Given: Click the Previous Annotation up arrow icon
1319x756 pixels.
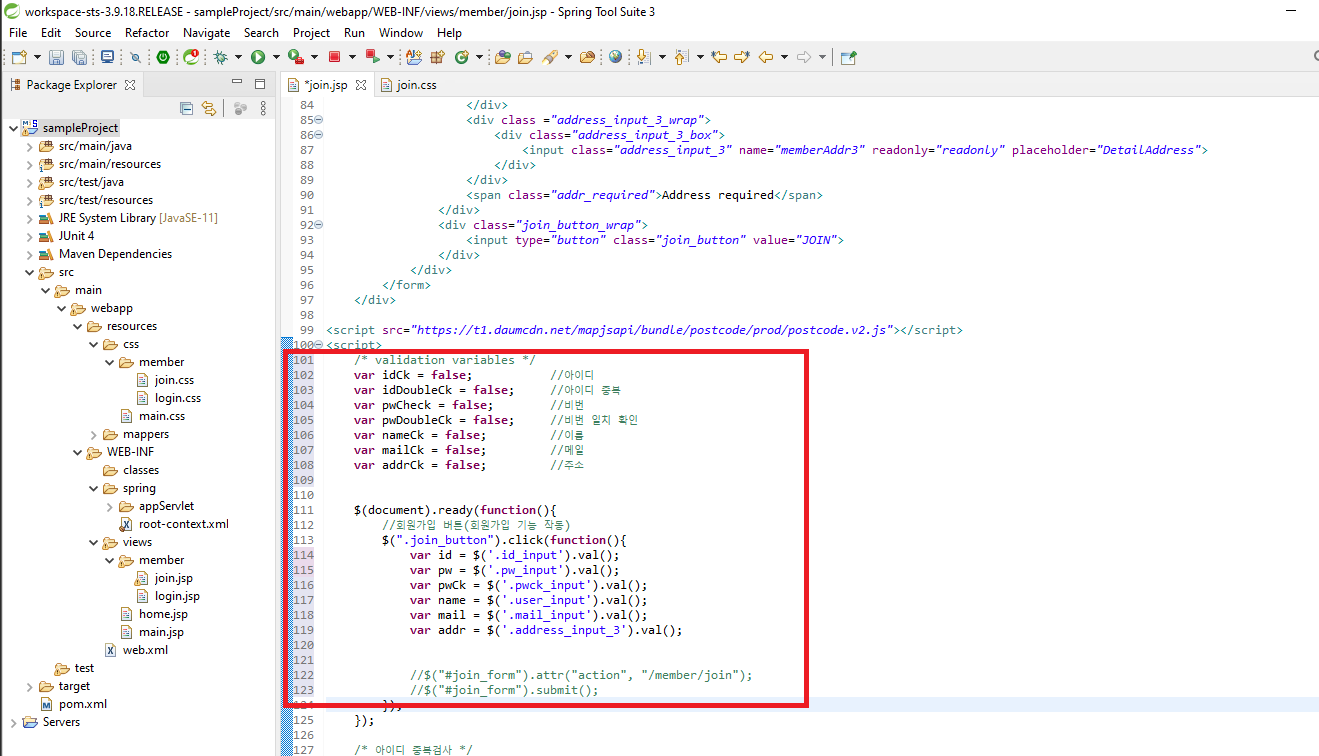Looking at the screenshot, I should (680, 57).
